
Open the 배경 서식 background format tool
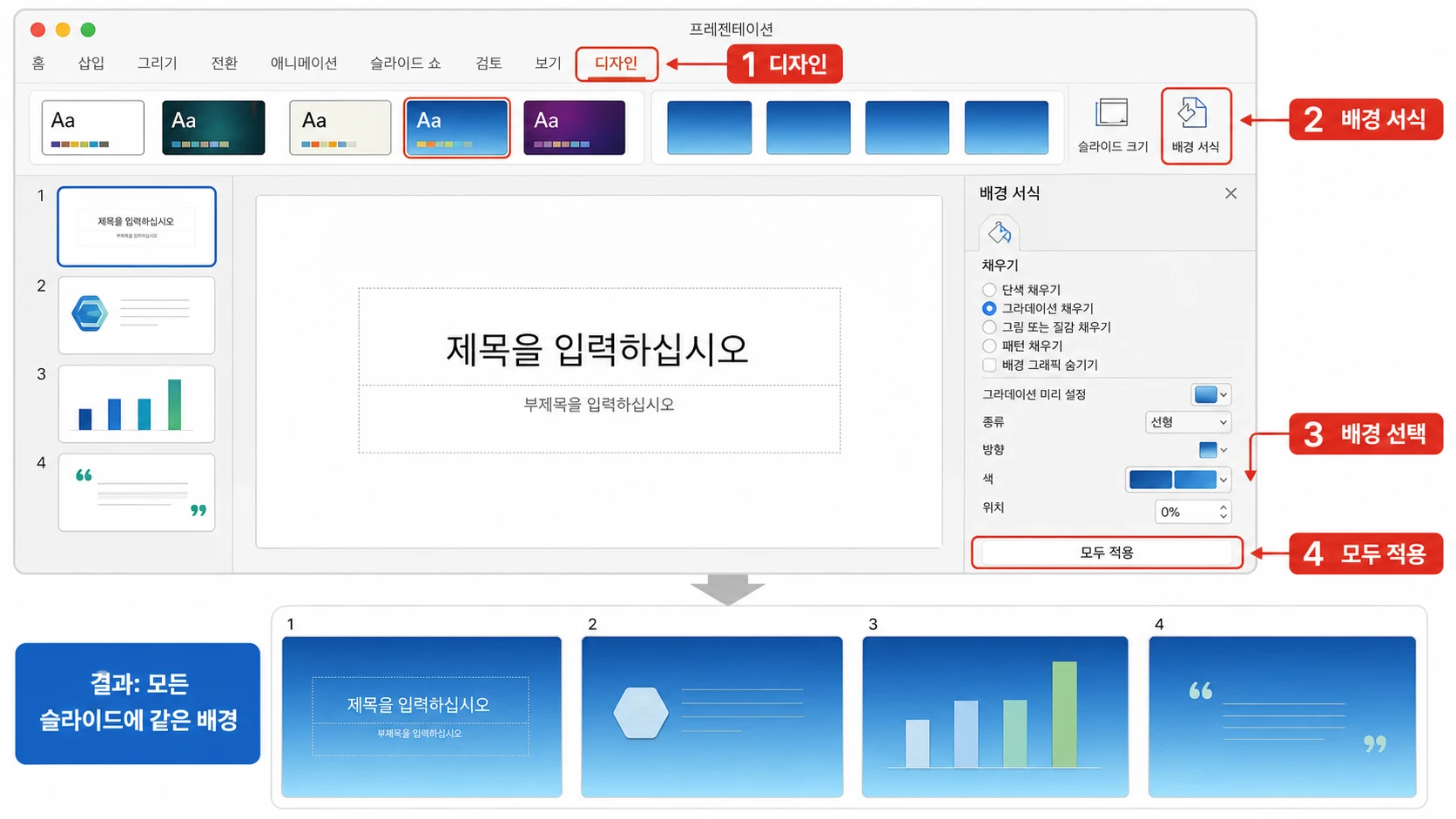[x=1196, y=126]
